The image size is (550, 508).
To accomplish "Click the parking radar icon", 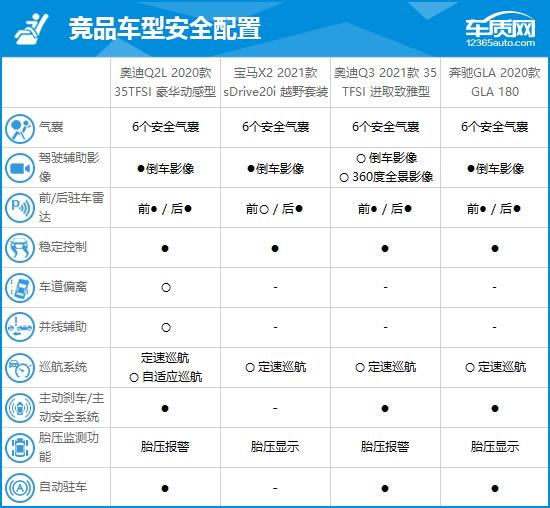I will [x=20, y=208].
